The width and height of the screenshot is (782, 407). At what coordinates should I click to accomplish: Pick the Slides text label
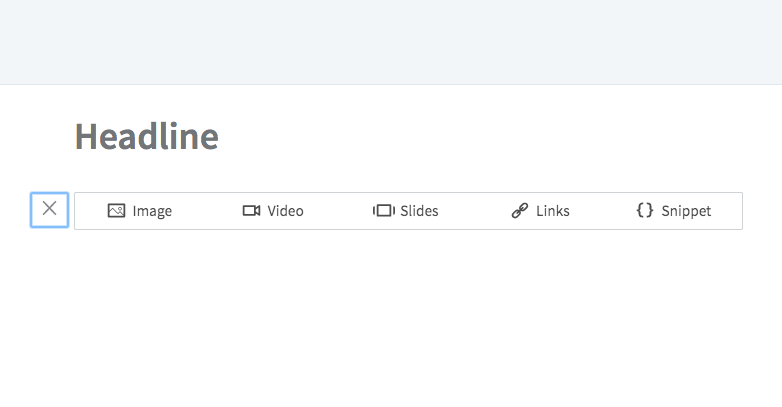pos(419,211)
